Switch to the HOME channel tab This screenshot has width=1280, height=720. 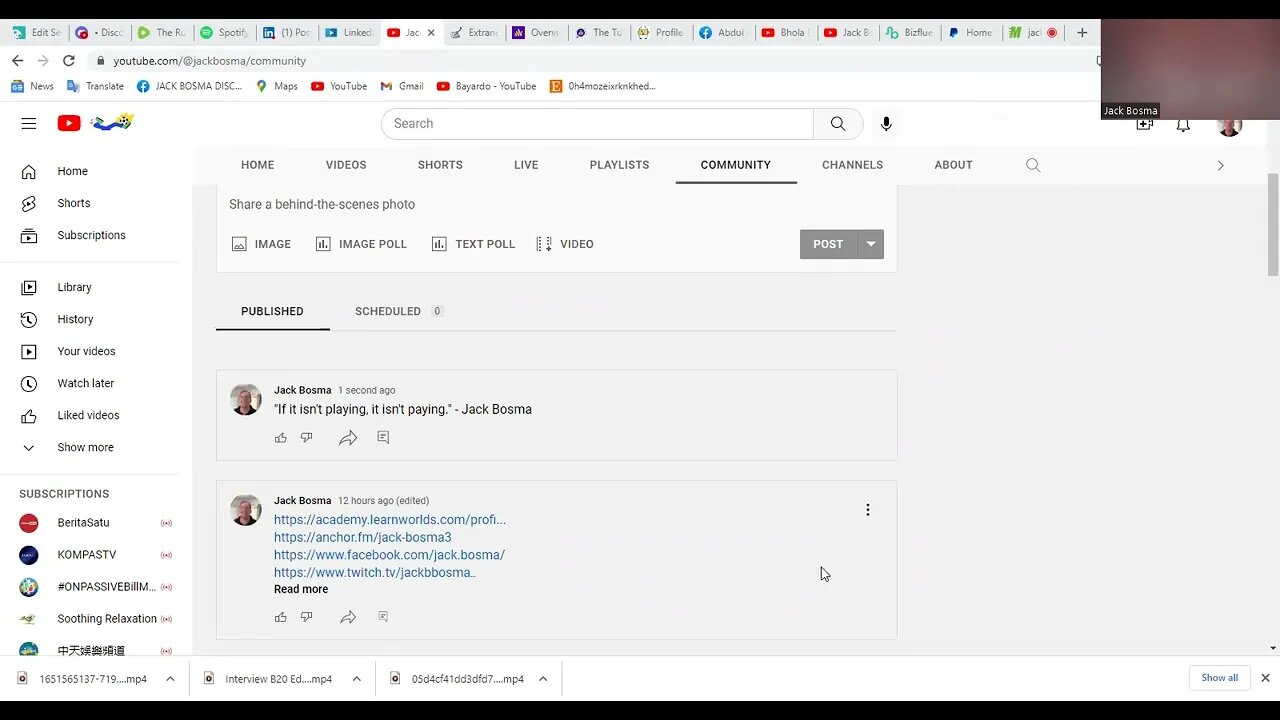click(257, 165)
